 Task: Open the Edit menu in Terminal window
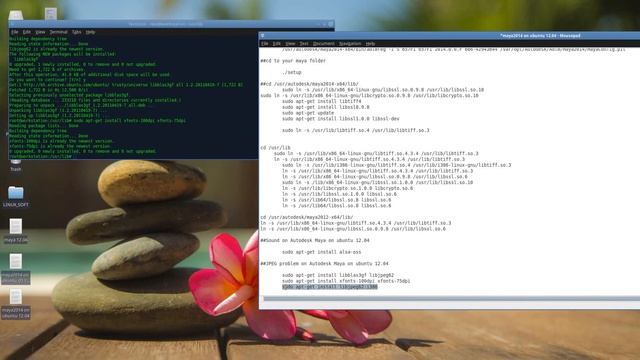pos(27,32)
